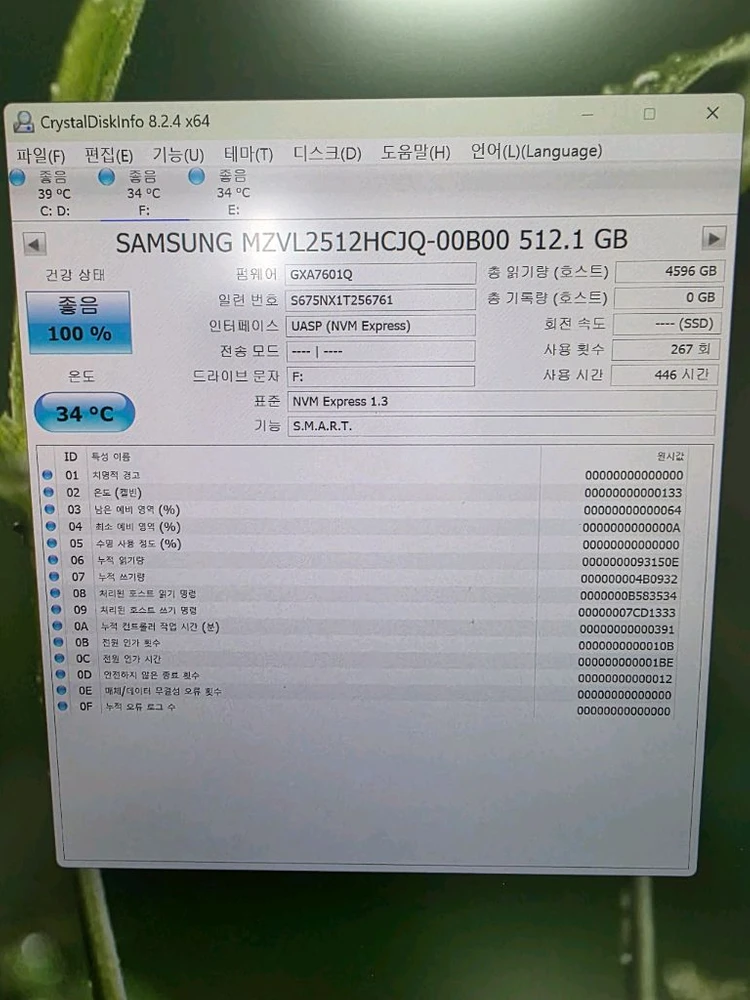
Task: Click rotation rate value ---- (SSD)
Action: (x=666, y=323)
